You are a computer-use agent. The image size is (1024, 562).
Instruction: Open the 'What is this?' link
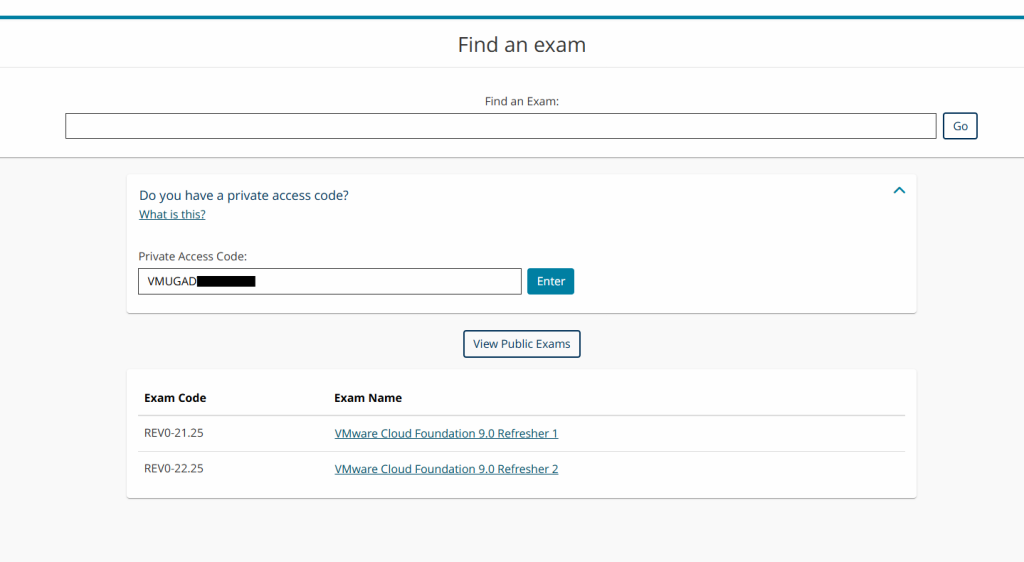click(172, 214)
